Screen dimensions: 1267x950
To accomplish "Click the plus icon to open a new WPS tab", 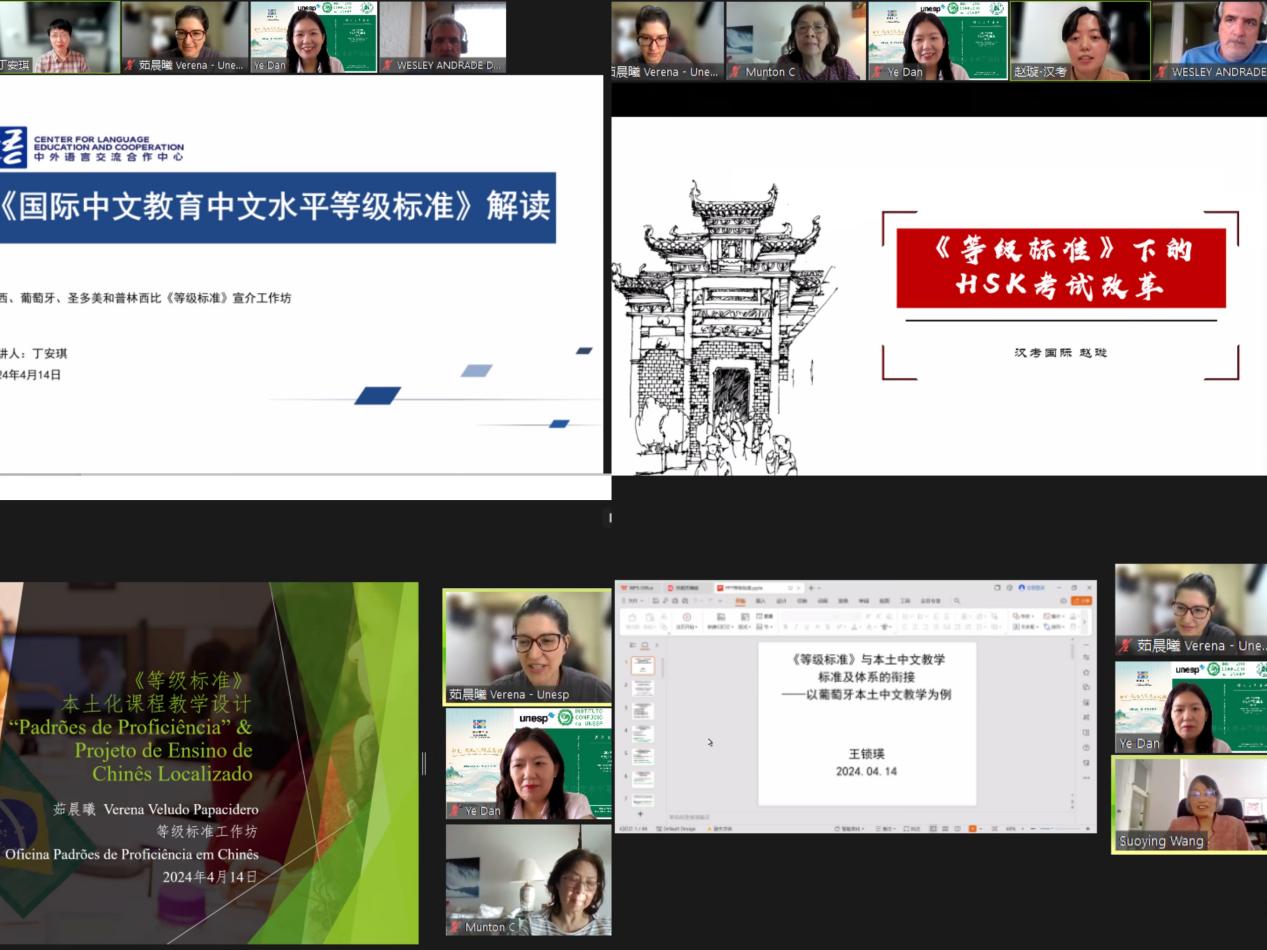I will 809,588.
